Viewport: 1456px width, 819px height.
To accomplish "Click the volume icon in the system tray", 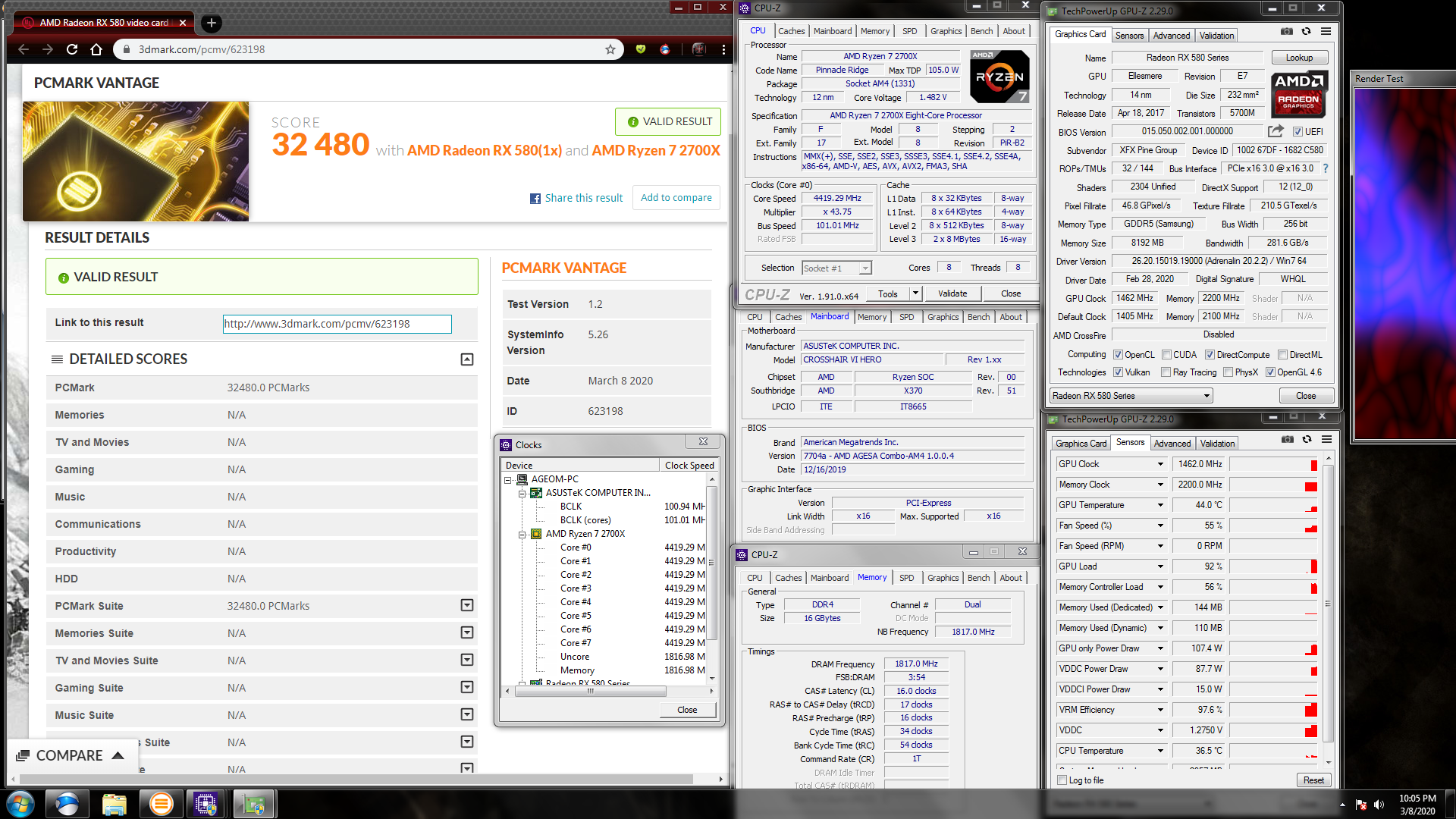I will pyautogui.click(x=1379, y=805).
